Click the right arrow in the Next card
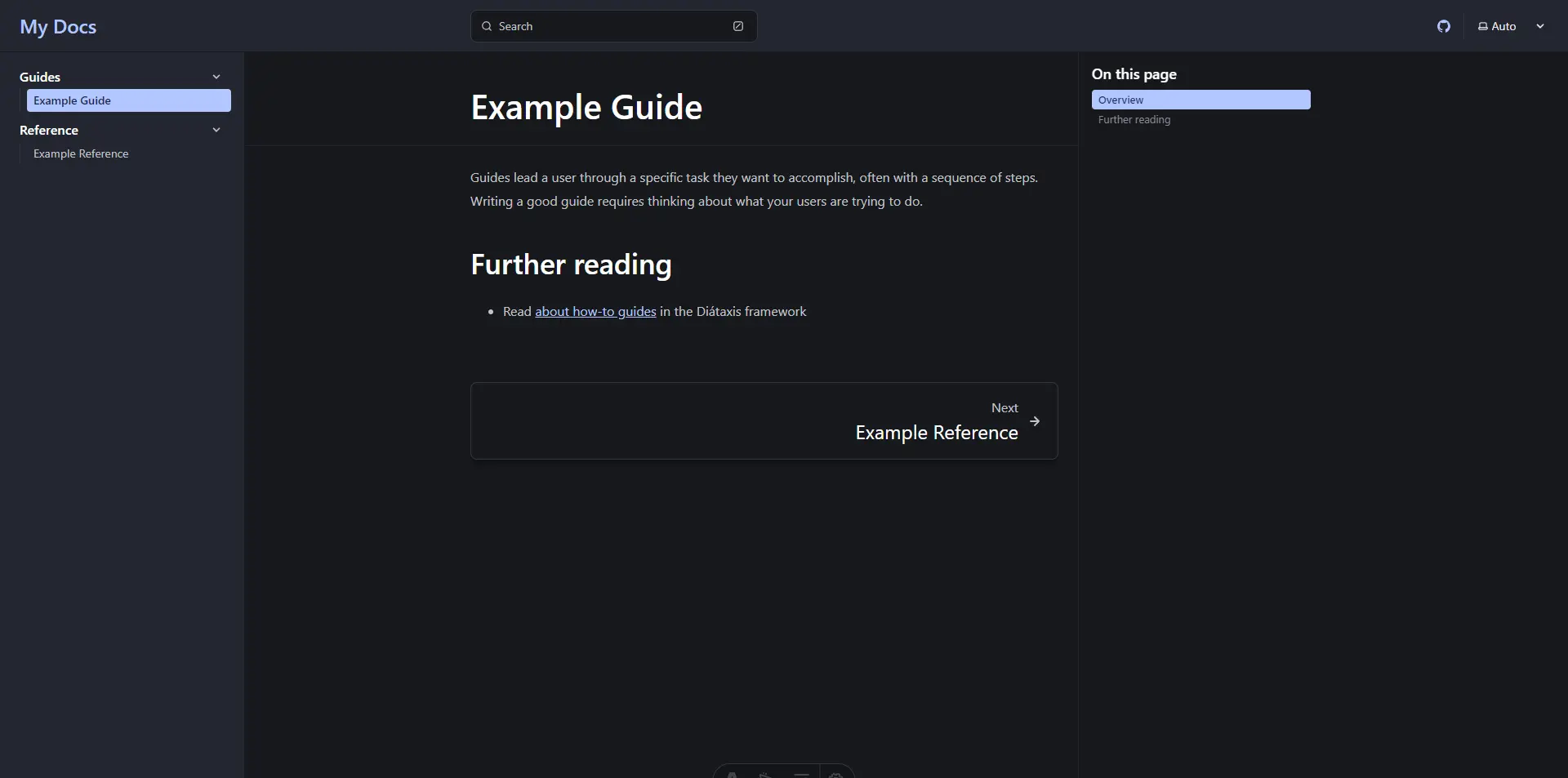This screenshot has width=1568, height=778. click(x=1035, y=421)
